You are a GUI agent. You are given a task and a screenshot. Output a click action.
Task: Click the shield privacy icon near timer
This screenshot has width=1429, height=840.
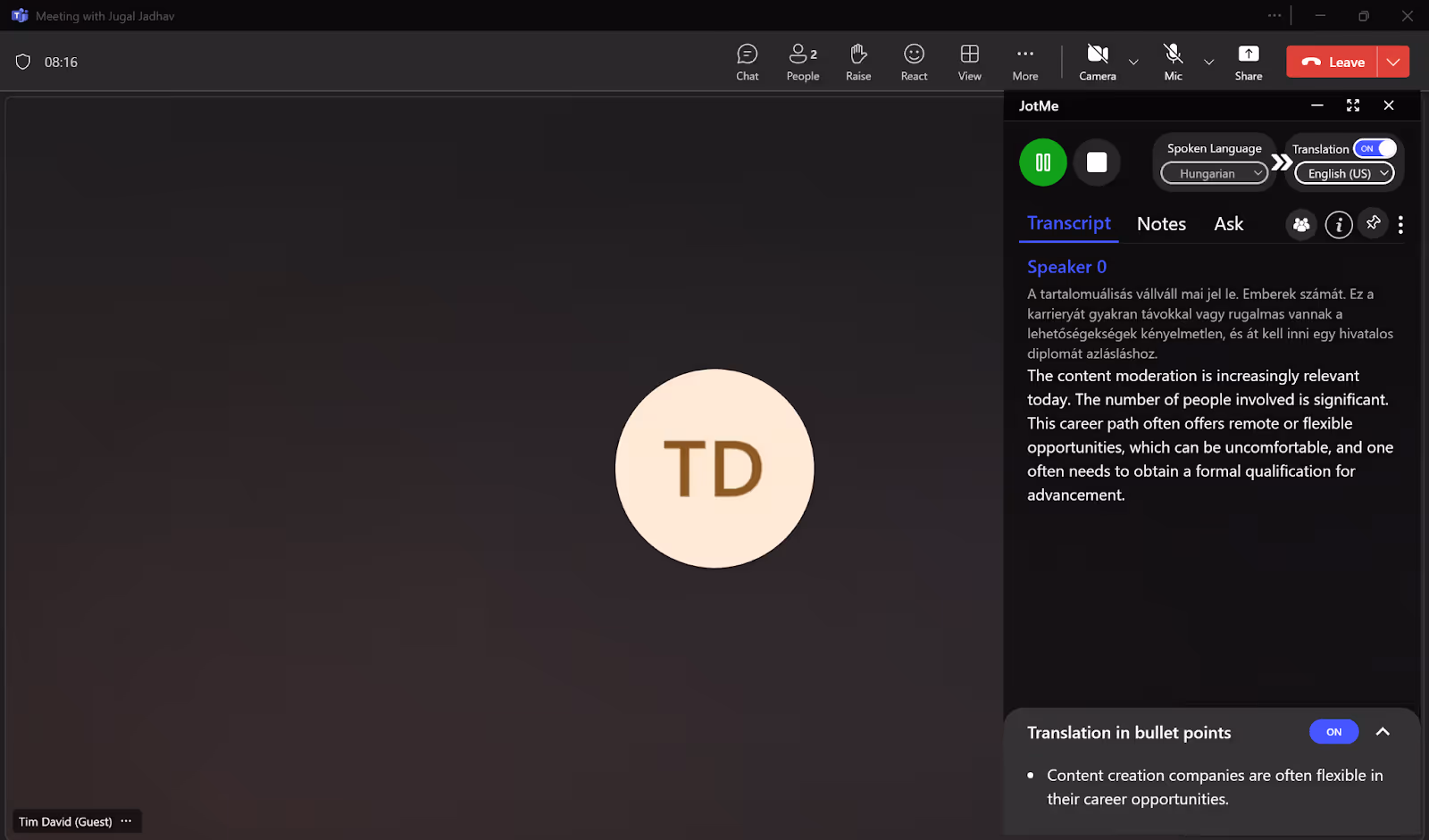pos(23,62)
